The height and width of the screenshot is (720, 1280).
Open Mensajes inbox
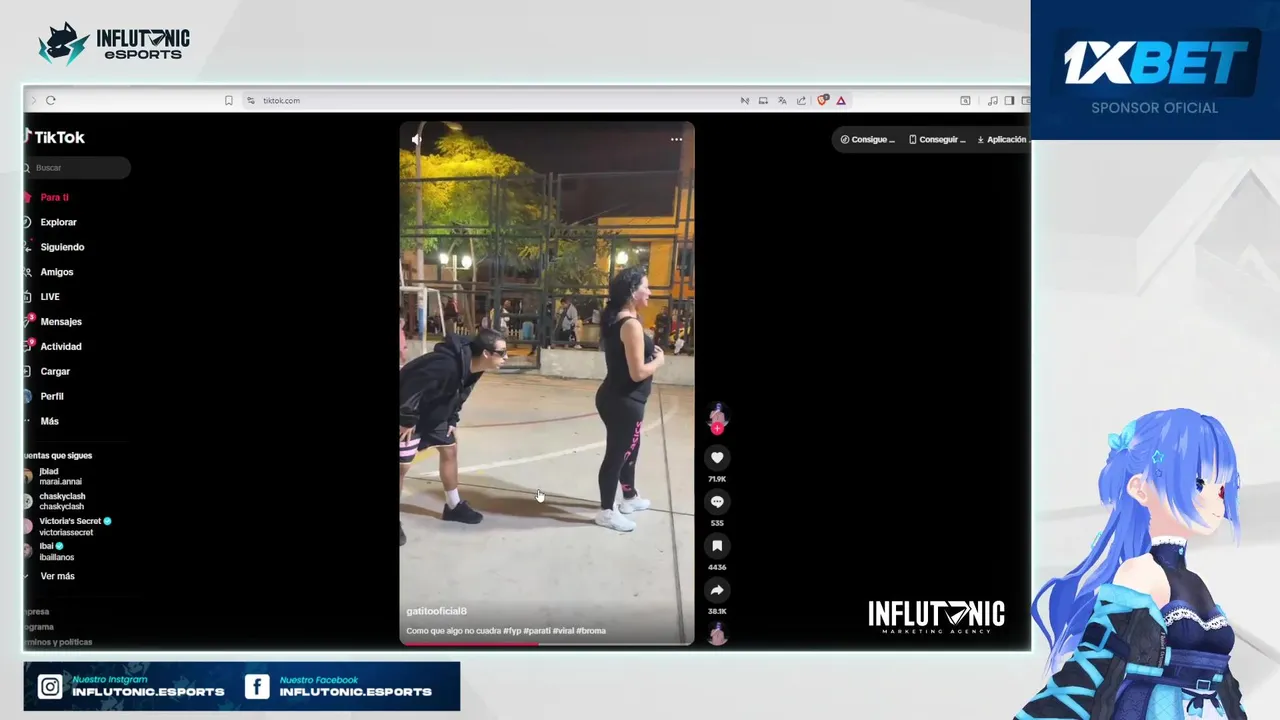[x=61, y=322]
